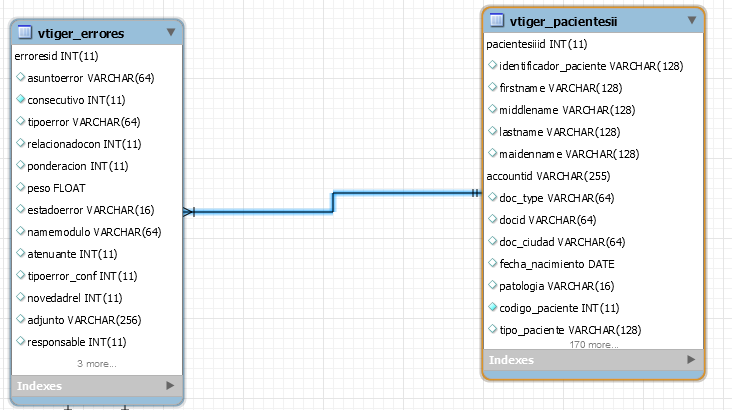The image size is (732, 410).
Task: Click diamond icon beside firstname
Action: [x=492, y=86]
